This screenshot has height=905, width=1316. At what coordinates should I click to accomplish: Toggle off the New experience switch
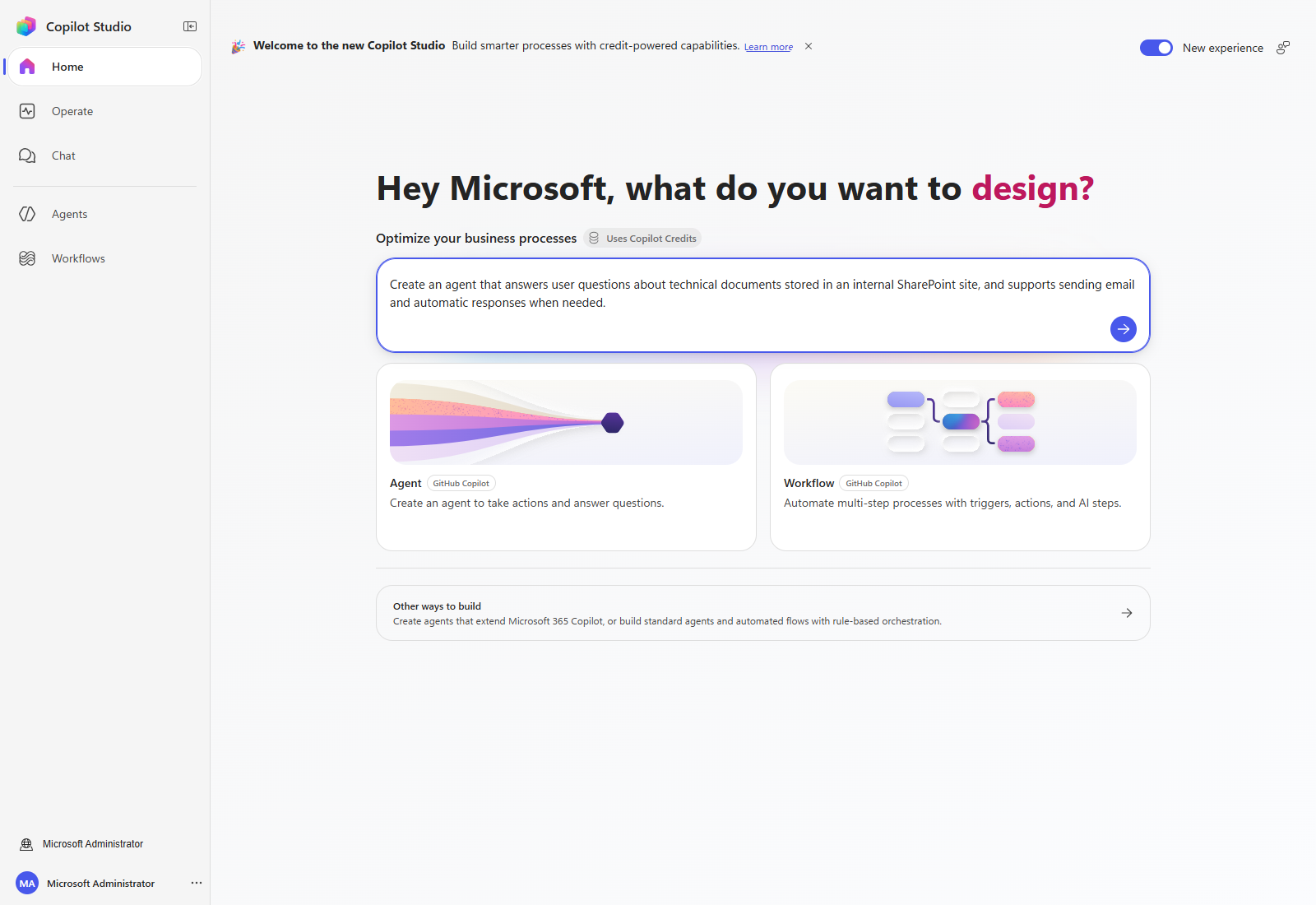(x=1156, y=48)
